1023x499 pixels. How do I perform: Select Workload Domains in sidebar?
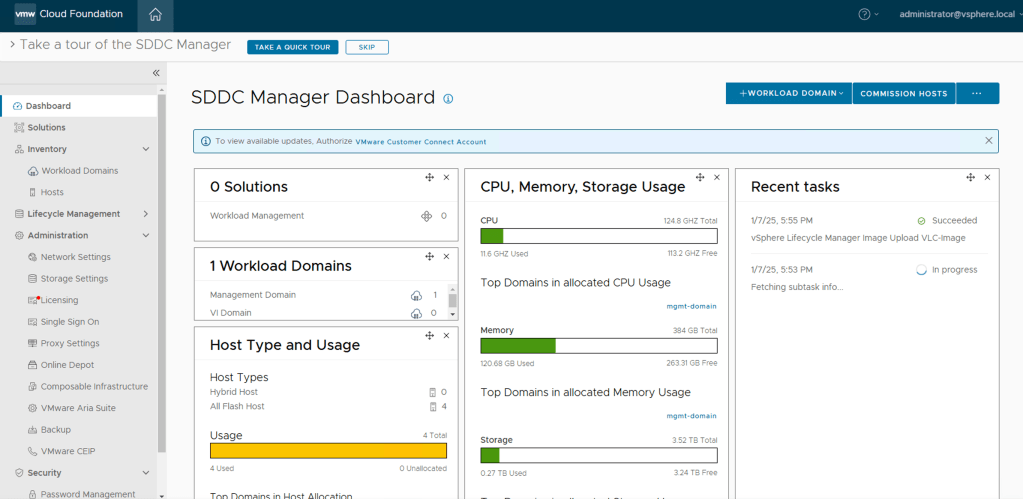[x=79, y=171]
